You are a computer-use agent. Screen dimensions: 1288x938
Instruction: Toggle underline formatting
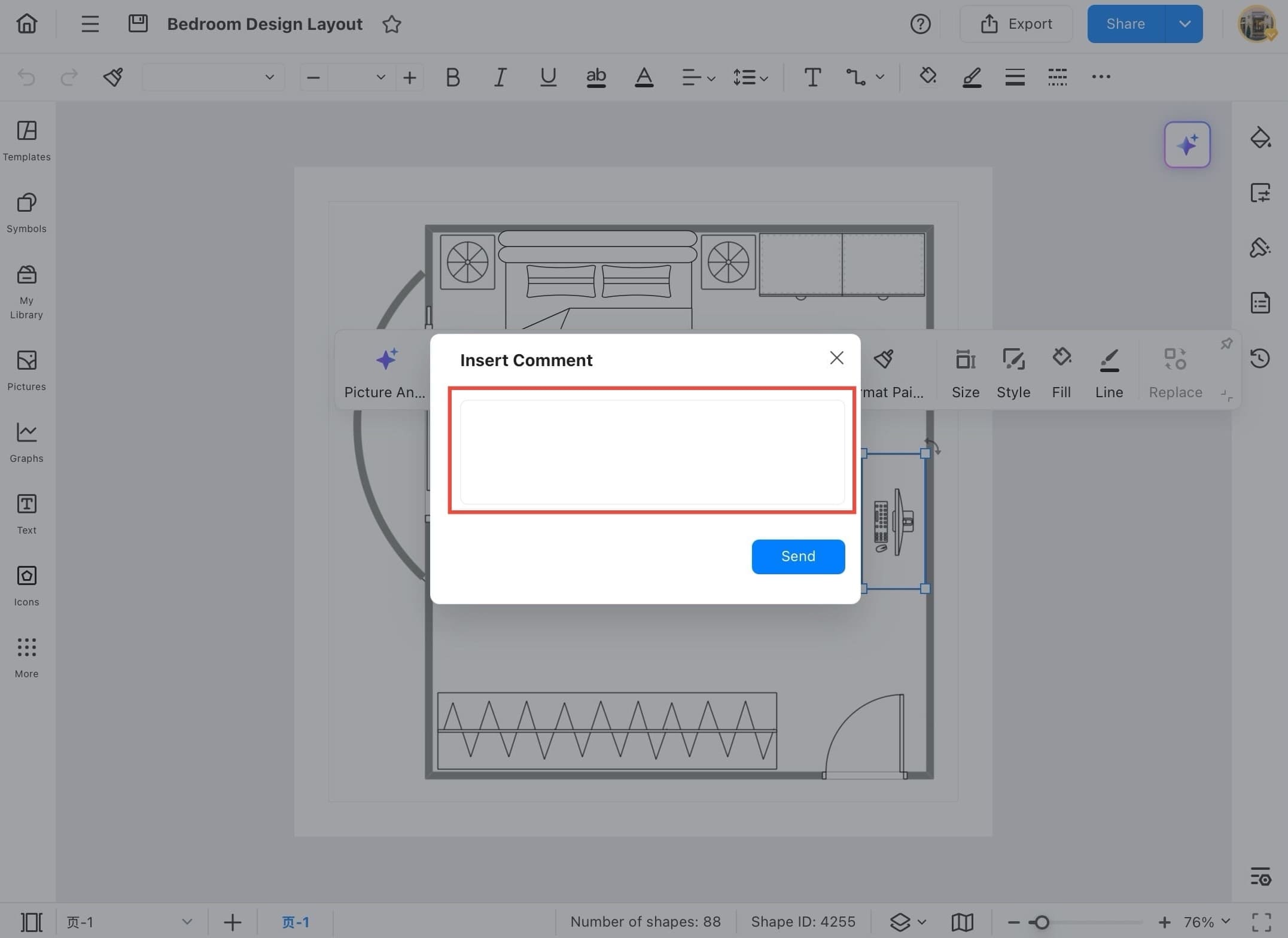[548, 77]
